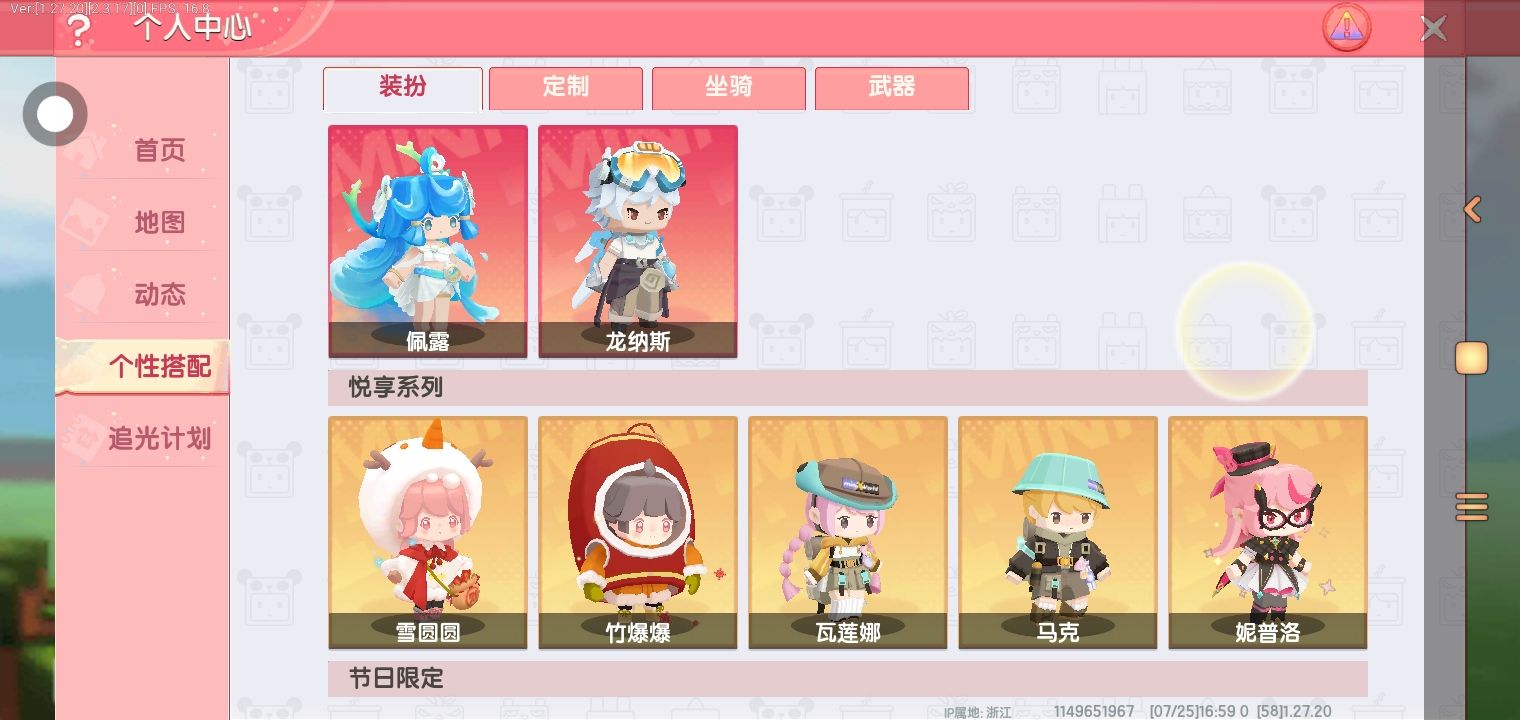Tap the orange square icon on right edge
This screenshot has width=1520, height=720.
1471,357
